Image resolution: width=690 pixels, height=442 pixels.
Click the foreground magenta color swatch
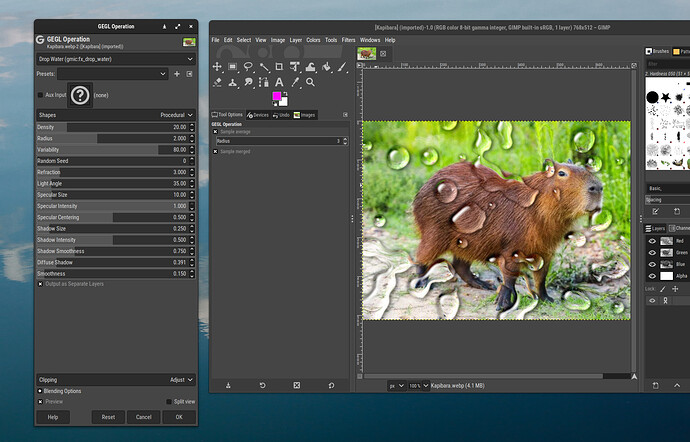point(279,97)
